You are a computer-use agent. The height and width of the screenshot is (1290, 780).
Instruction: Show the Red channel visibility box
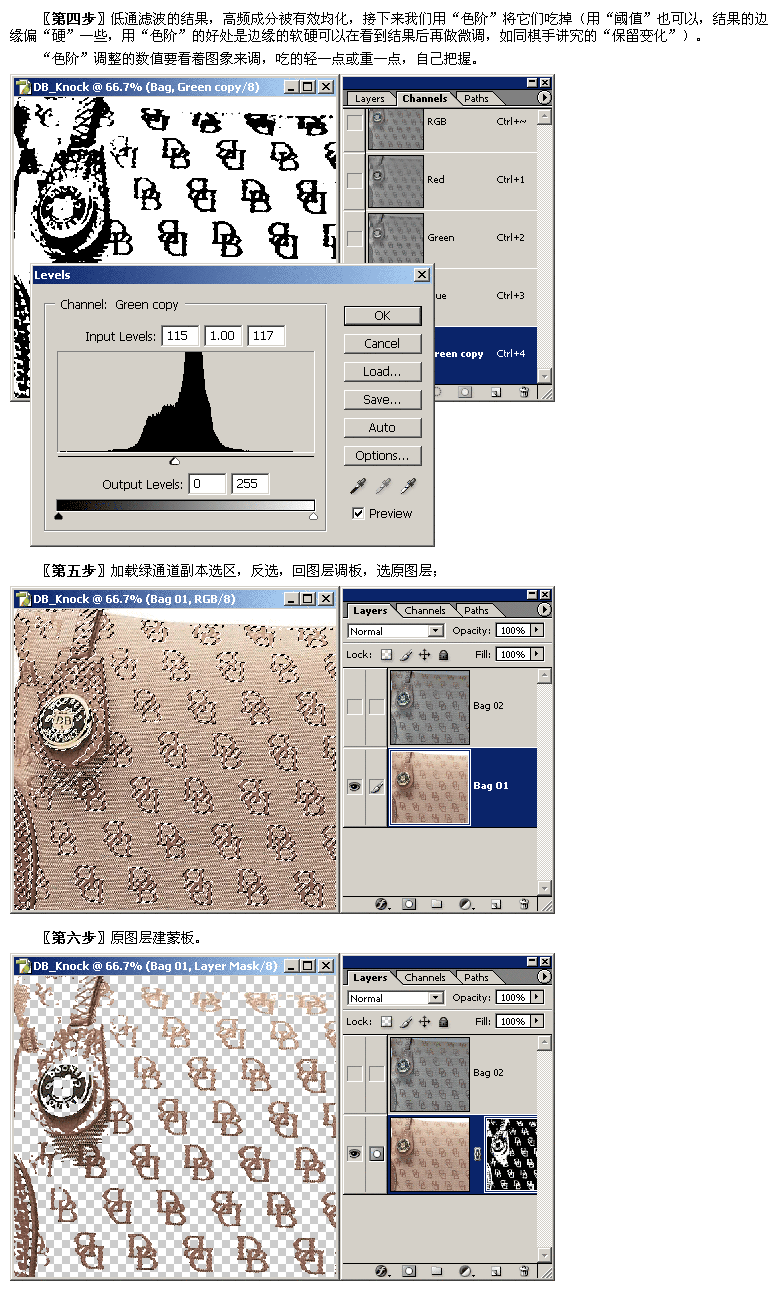coord(355,180)
